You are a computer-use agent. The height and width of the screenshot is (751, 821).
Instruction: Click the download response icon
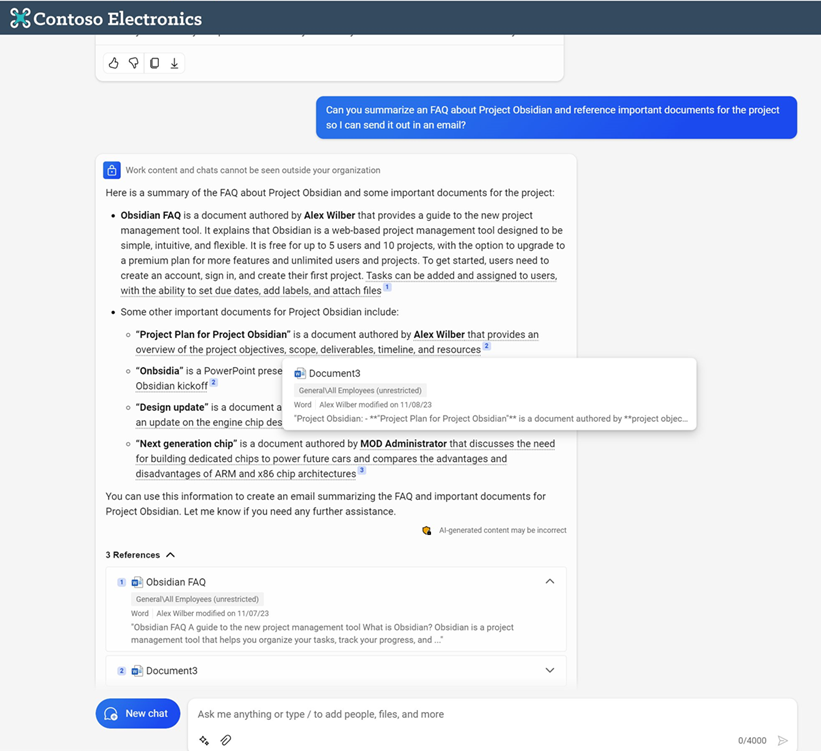pos(174,63)
